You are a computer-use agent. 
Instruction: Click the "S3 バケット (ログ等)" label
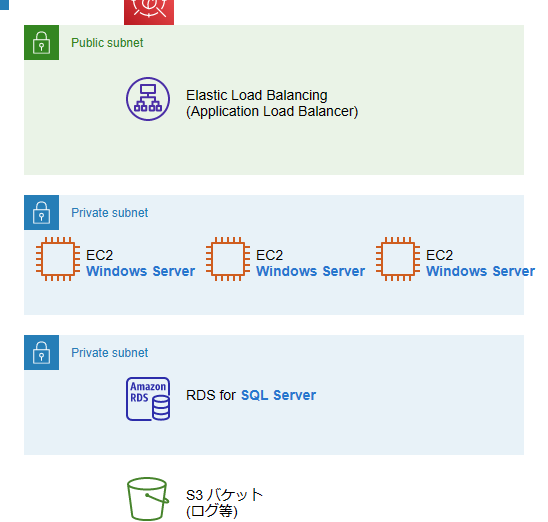pyautogui.click(x=224, y=503)
